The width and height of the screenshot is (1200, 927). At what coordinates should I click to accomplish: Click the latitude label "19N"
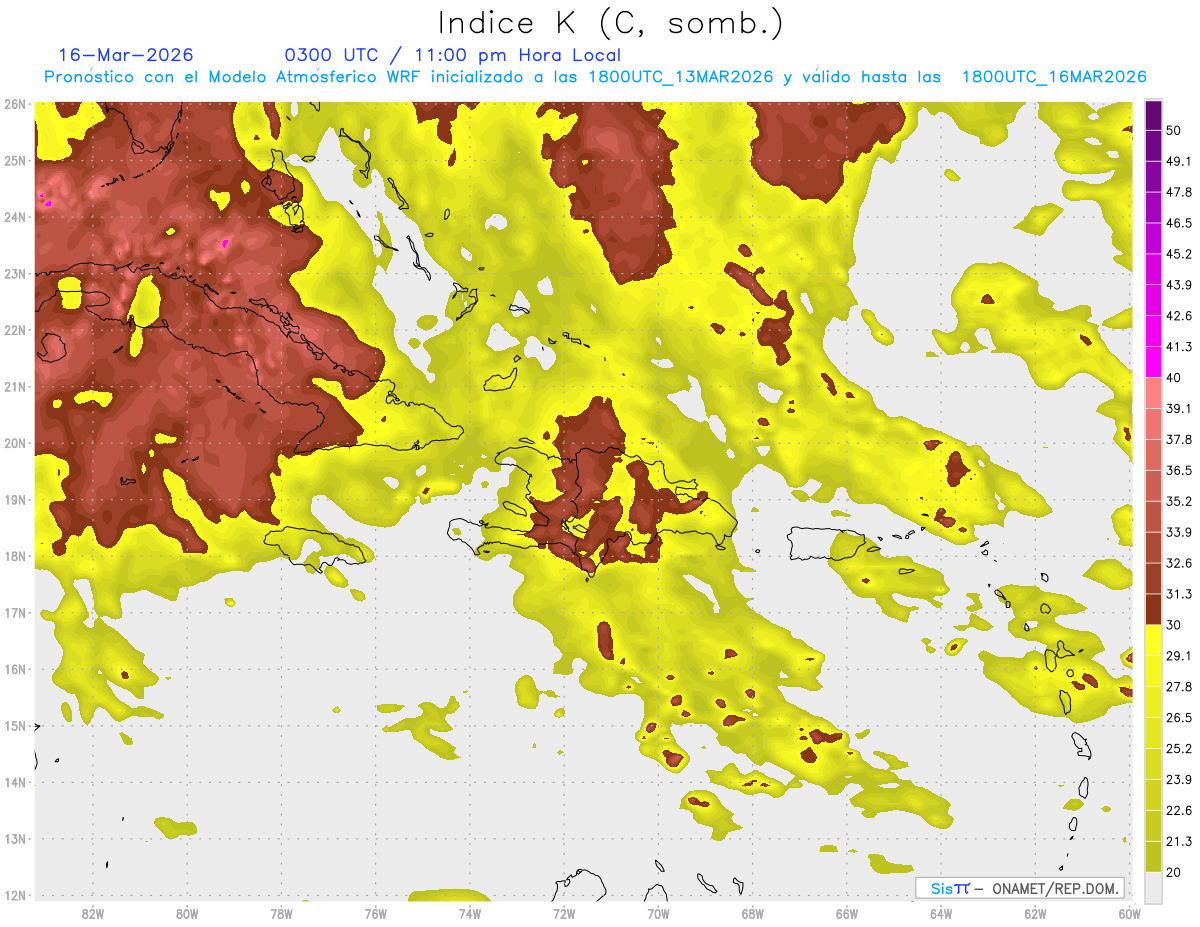tap(14, 500)
